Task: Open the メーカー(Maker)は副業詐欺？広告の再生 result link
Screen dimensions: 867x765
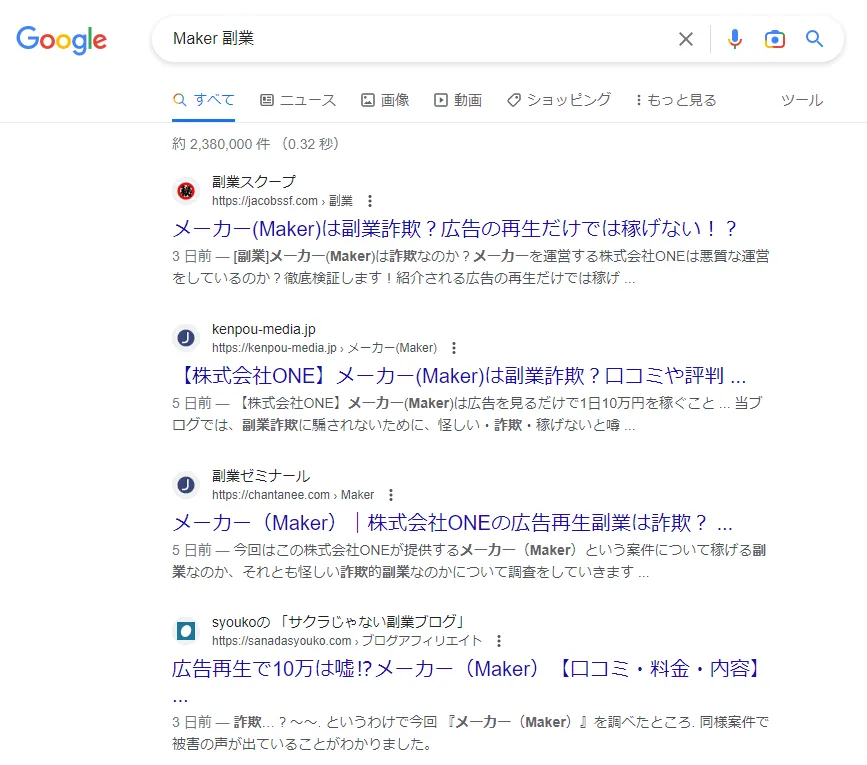Action: click(x=455, y=228)
